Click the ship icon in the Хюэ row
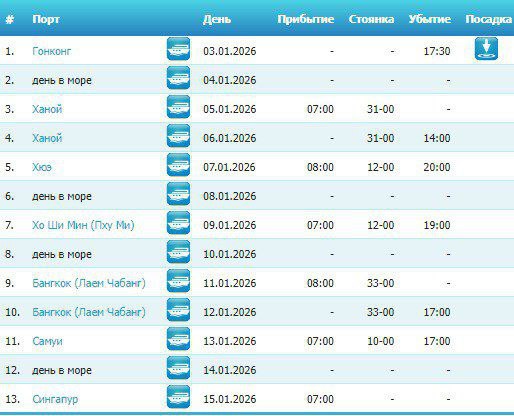 pos(178,165)
